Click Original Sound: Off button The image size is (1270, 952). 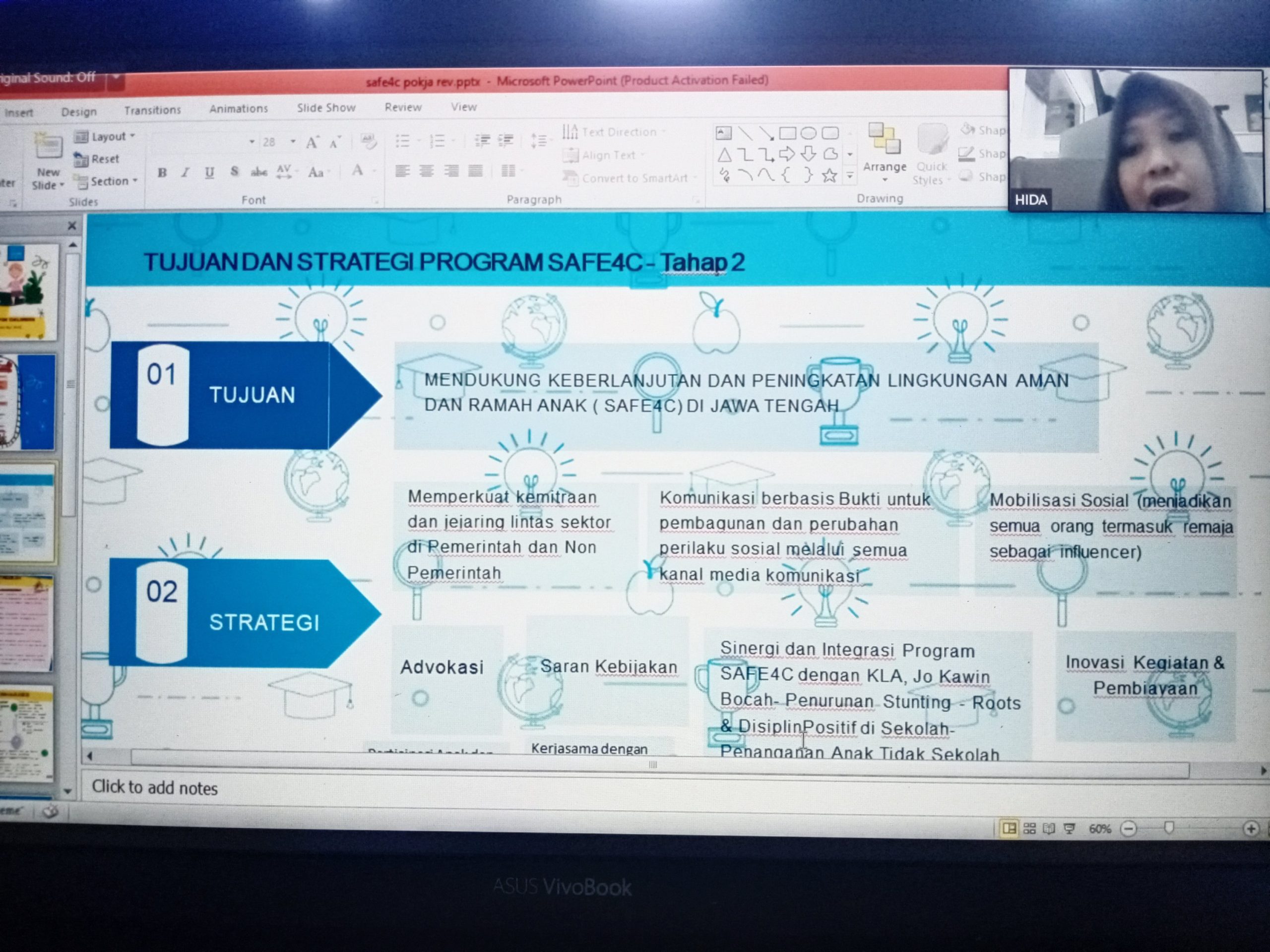(x=49, y=78)
